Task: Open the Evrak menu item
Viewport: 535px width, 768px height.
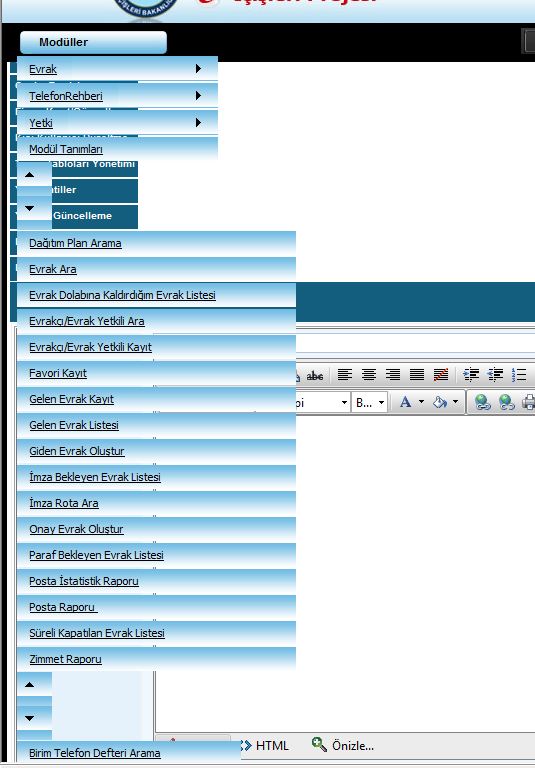Action: [117, 69]
